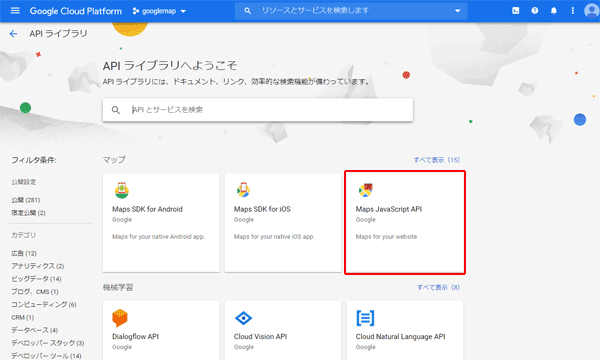Go back using the arrow beside API ライブラリ
Image resolution: width=600 pixels, height=360 pixels.
pos(13,34)
